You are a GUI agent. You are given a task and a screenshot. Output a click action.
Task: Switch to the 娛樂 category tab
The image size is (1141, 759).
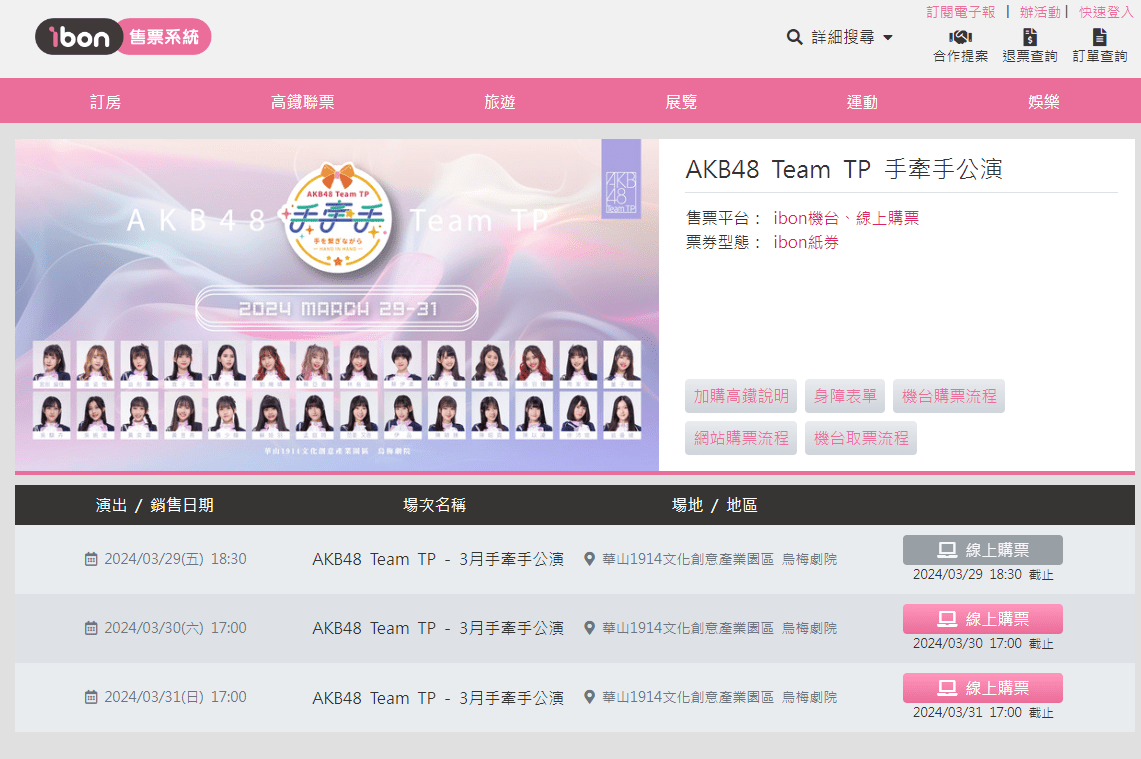tap(1043, 100)
